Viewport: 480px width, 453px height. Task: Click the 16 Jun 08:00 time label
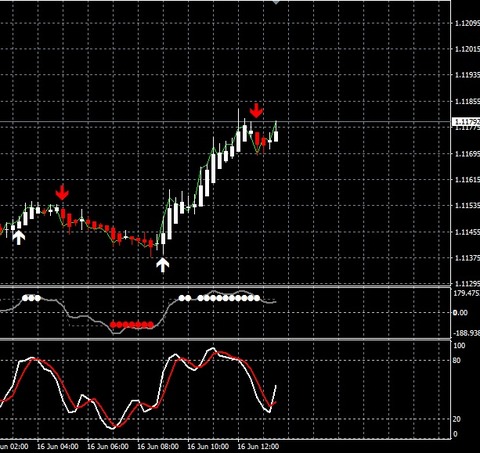pos(158,446)
